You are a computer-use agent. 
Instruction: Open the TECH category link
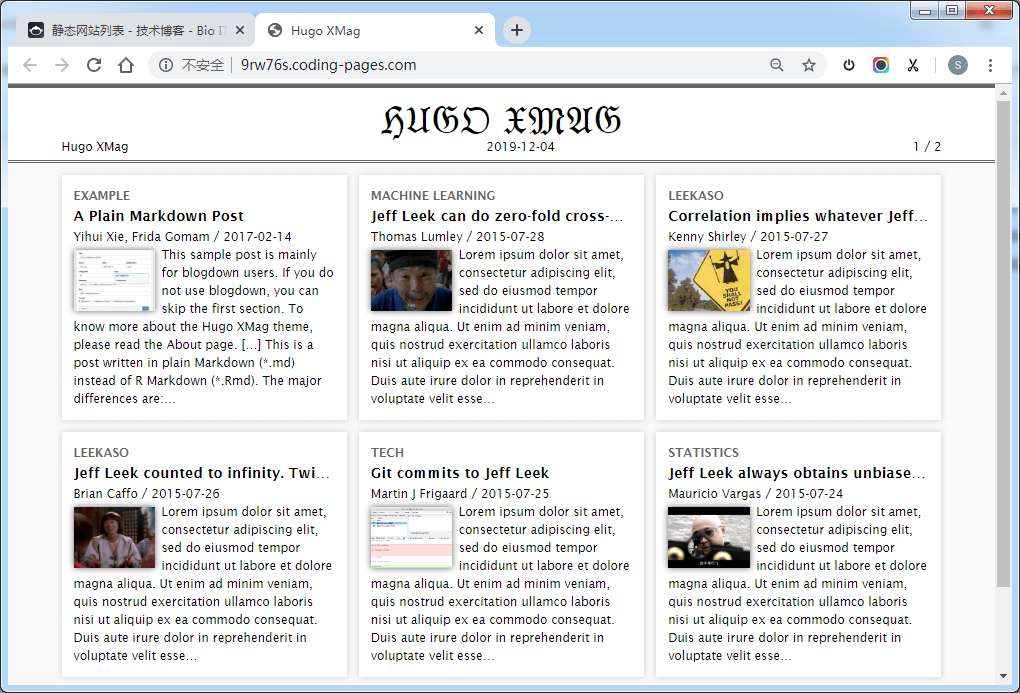387,453
